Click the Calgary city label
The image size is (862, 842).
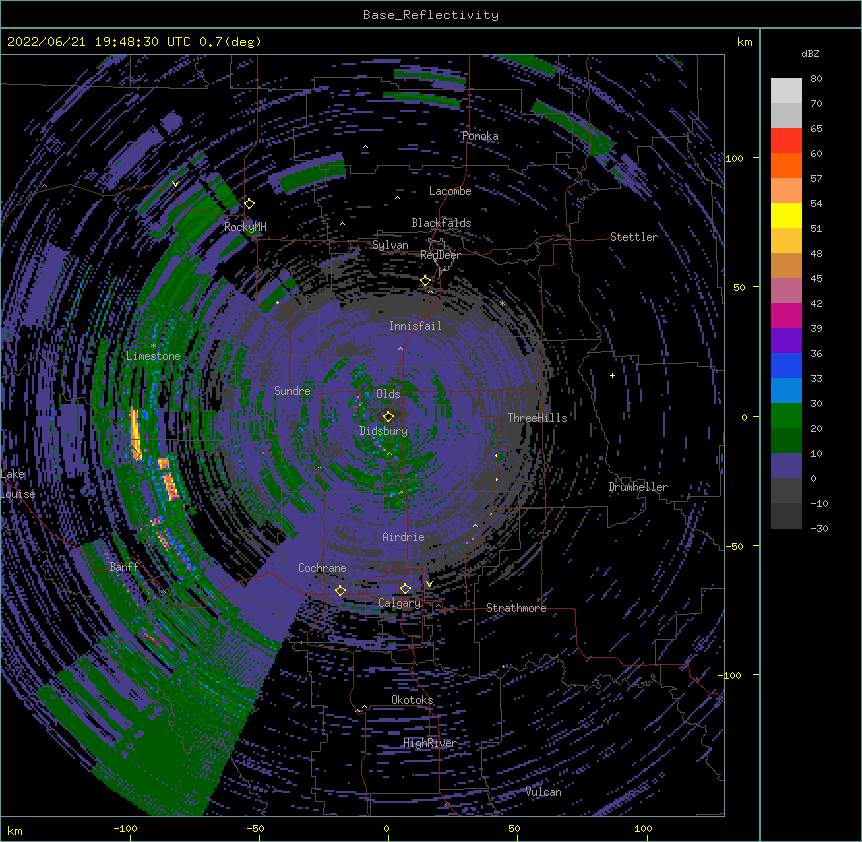point(400,603)
